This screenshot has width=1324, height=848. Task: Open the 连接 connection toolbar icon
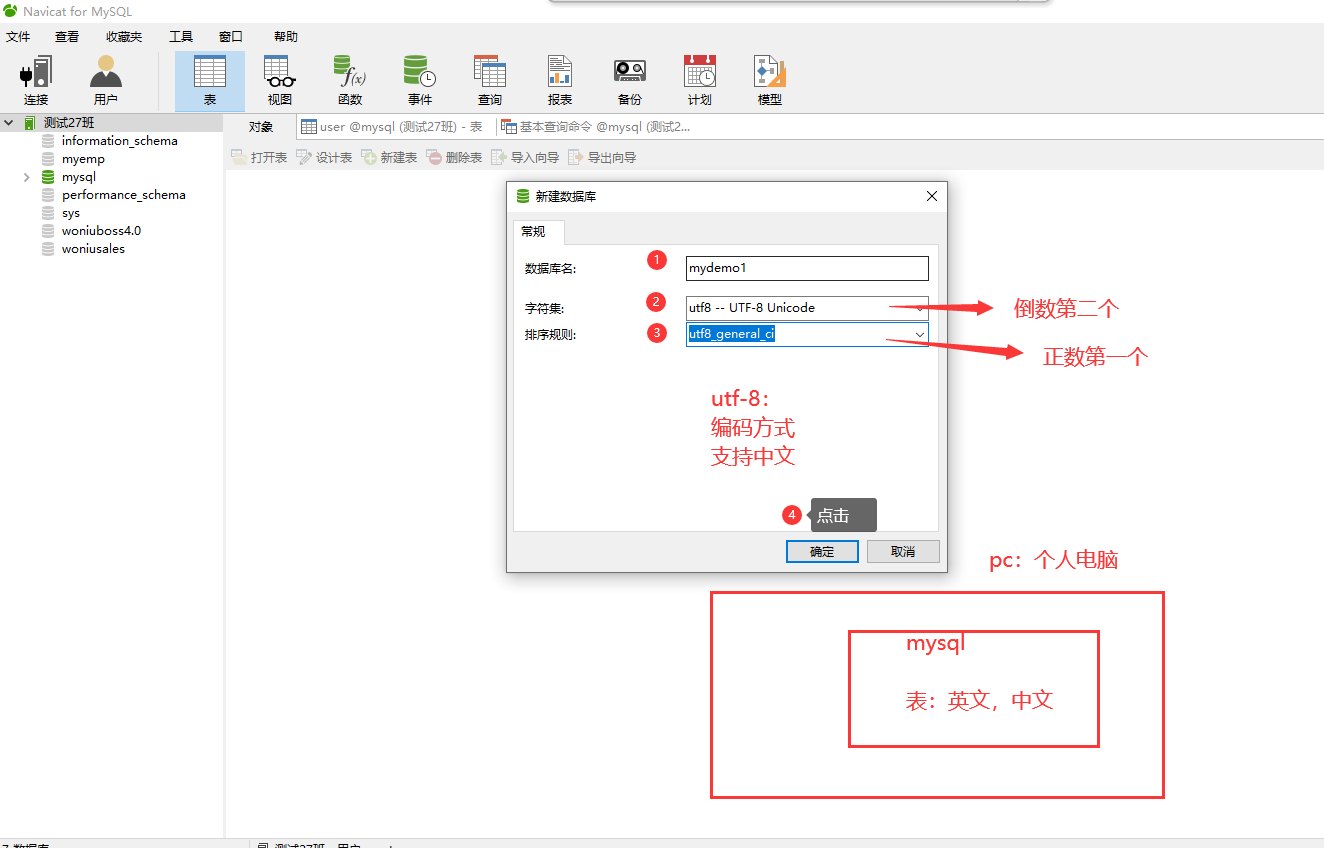click(x=36, y=81)
